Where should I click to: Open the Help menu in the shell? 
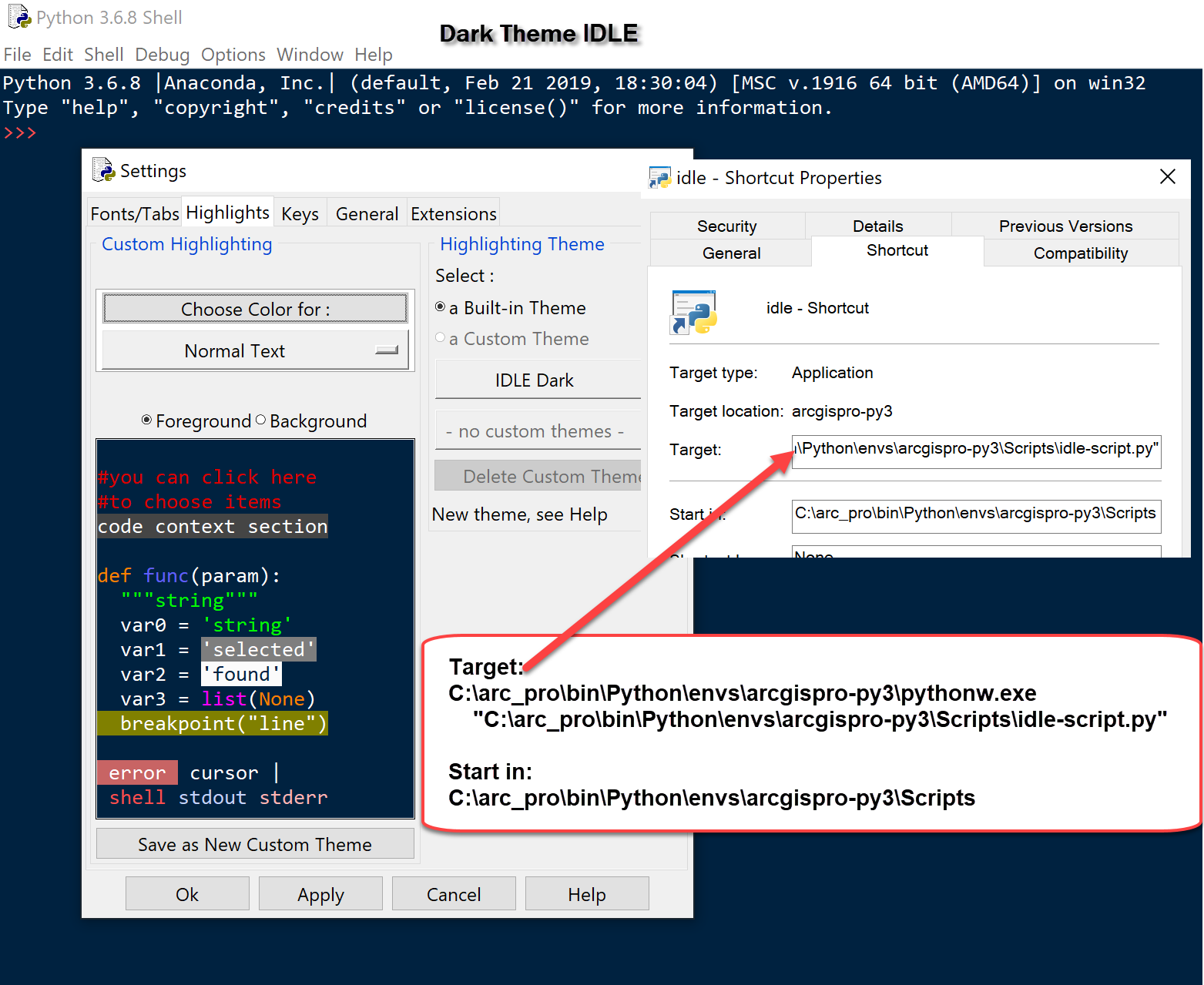click(374, 55)
